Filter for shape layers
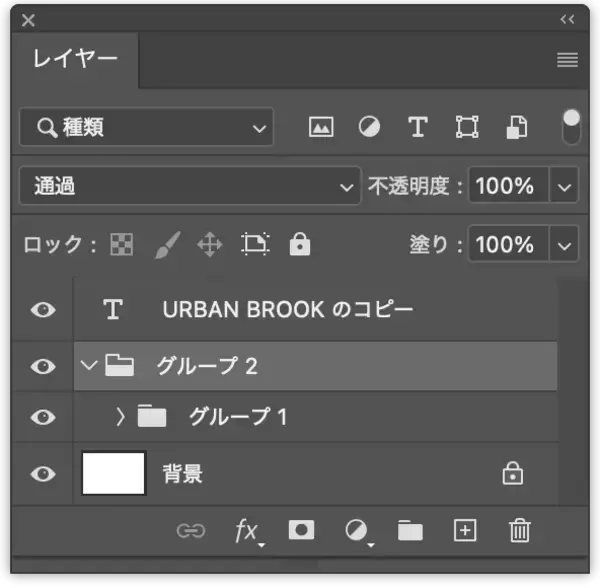Screen dimensions: 600x588 click(x=467, y=127)
